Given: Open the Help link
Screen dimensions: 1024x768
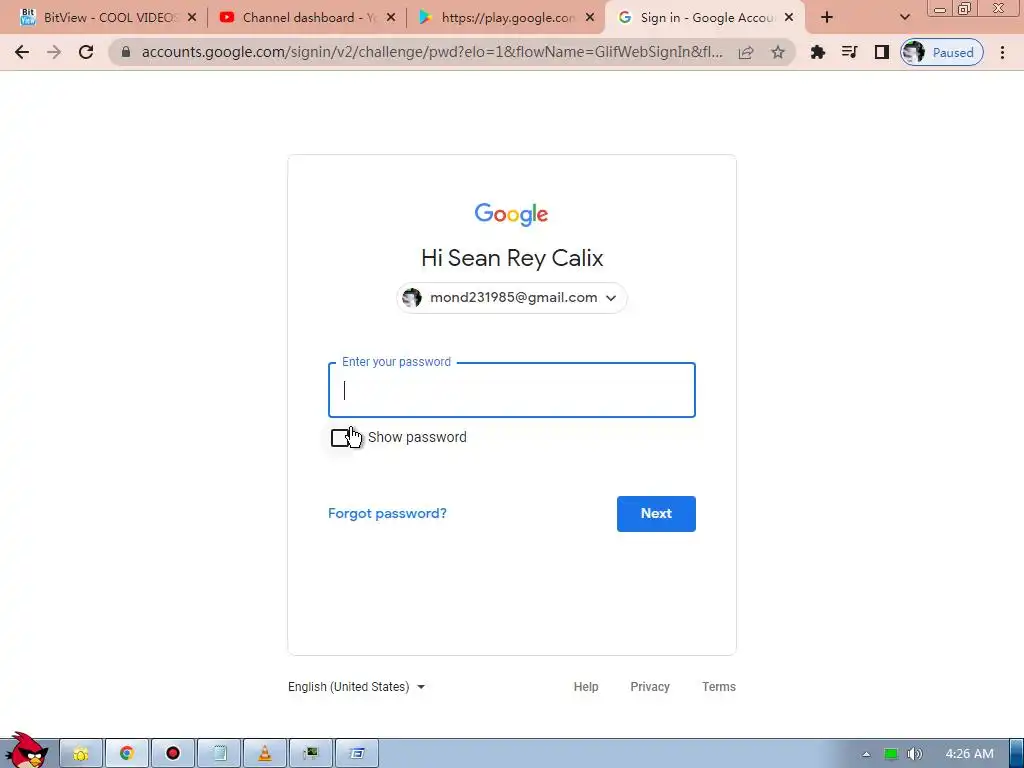Looking at the screenshot, I should tap(586, 687).
